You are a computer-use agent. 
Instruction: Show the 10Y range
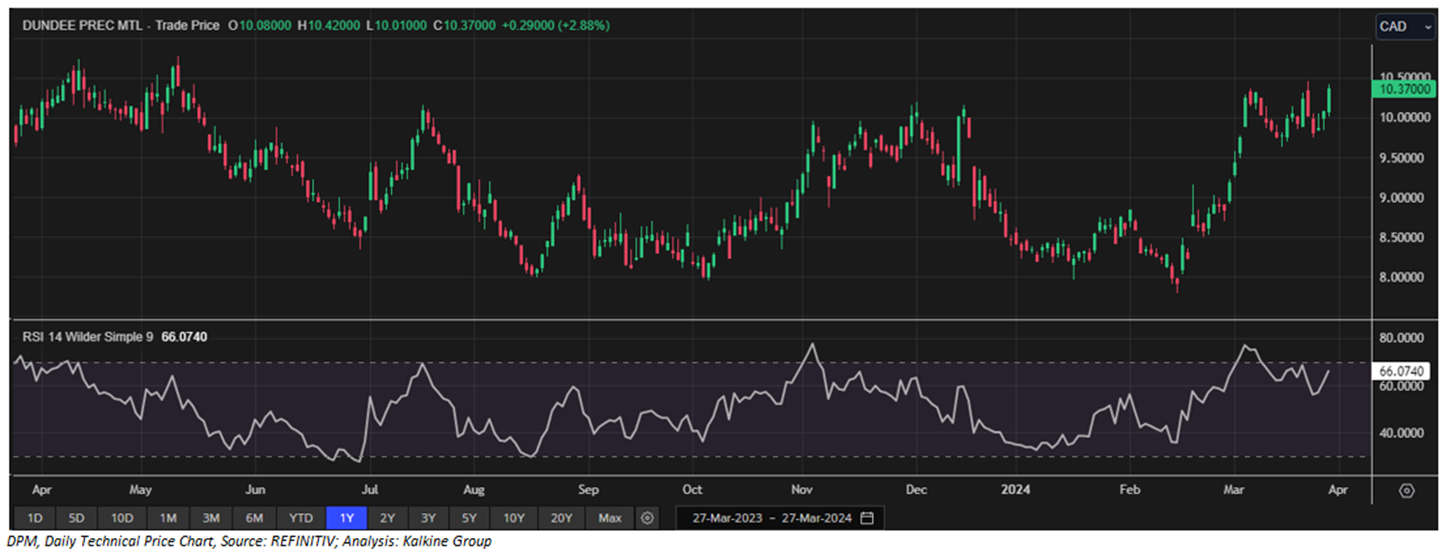(514, 518)
